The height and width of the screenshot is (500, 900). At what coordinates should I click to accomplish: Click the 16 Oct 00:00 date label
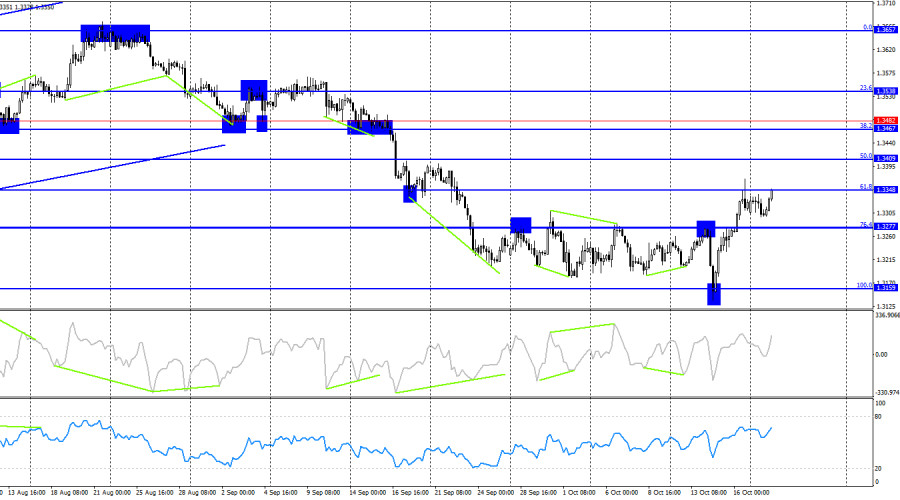pyautogui.click(x=751, y=493)
